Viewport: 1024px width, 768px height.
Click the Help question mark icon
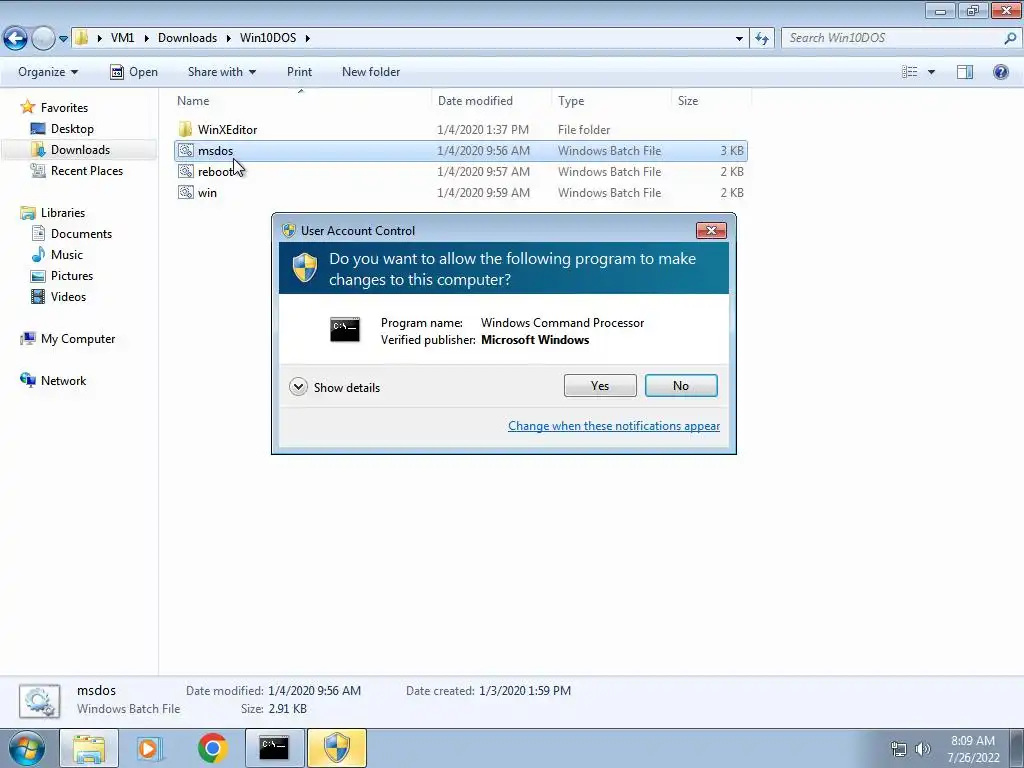(x=1000, y=72)
